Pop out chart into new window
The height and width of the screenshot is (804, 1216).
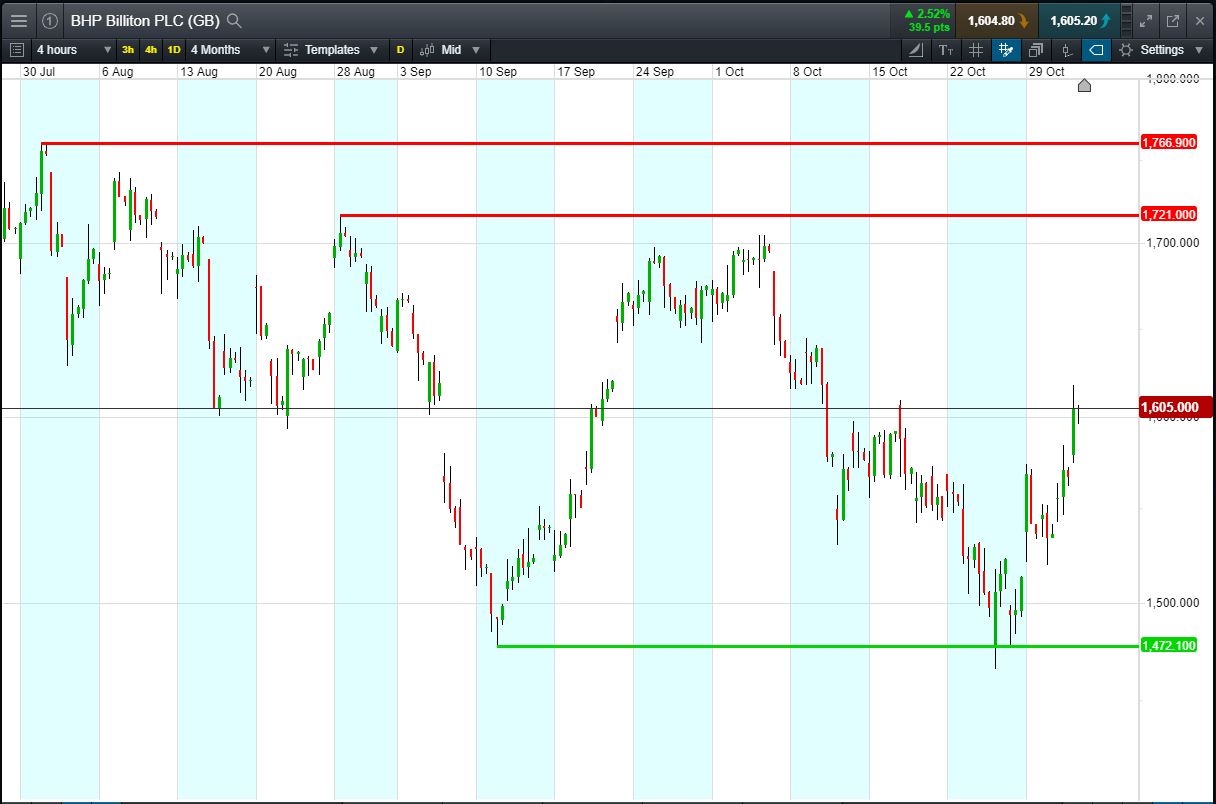1173,20
